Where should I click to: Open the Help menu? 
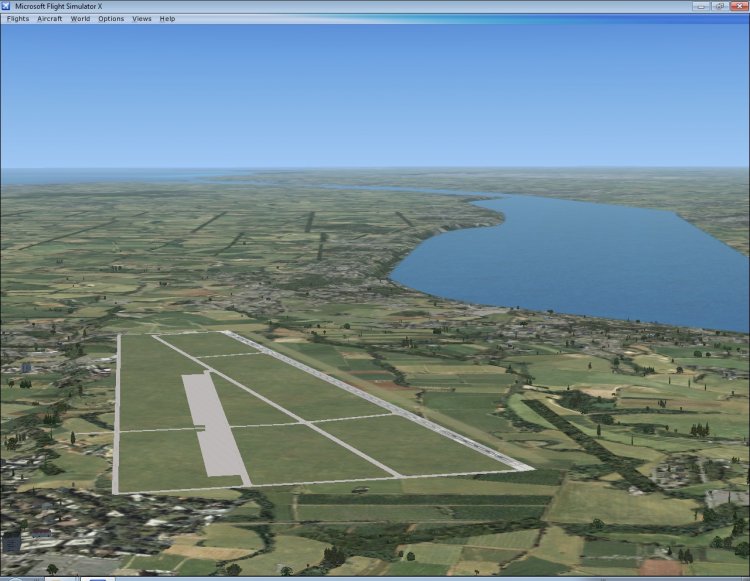tap(167, 19)
